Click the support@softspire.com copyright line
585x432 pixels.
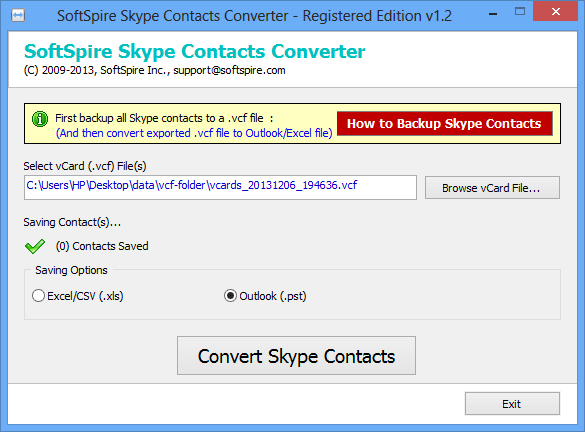[x=154, y=70]
